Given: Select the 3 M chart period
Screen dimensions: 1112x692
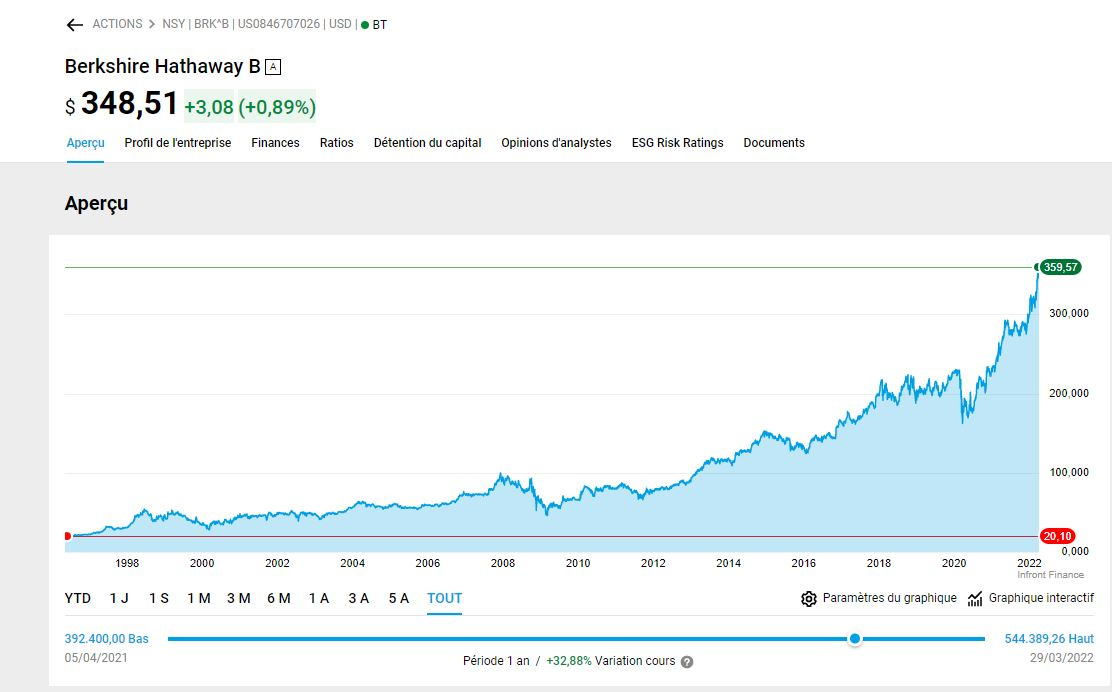Looking at the screenshot, I should tap(239, 598).
